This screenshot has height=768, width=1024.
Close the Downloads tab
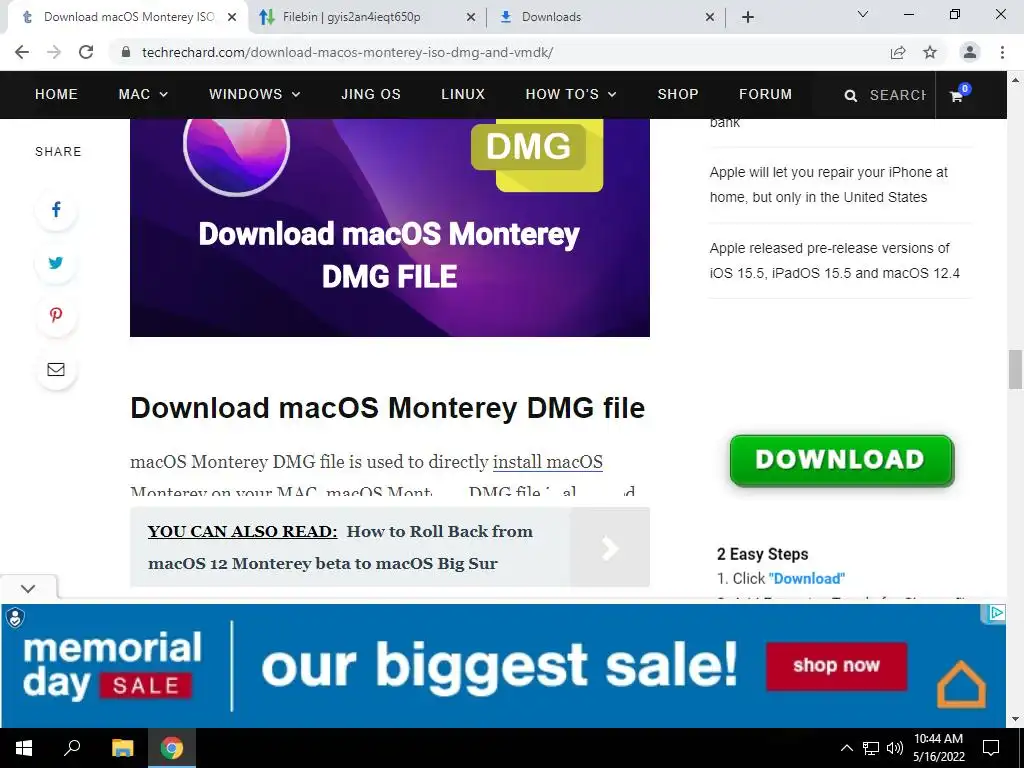coord(710,18)
